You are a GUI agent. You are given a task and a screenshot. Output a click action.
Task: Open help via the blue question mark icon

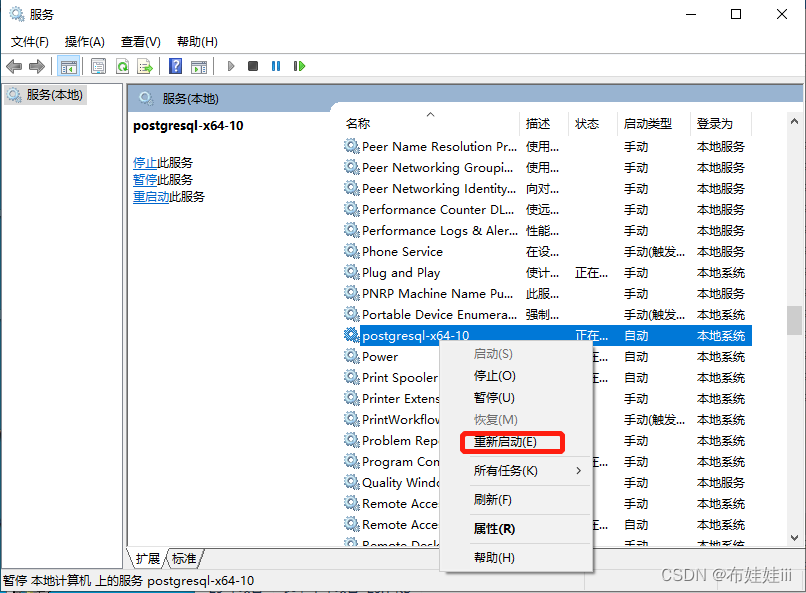pos(174,66)
